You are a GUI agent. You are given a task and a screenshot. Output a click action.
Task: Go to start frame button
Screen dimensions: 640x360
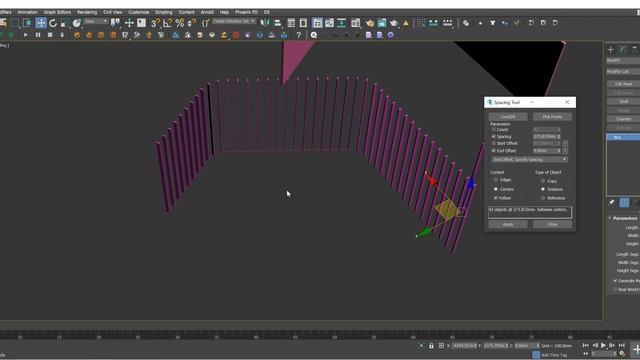click(586, 345)
